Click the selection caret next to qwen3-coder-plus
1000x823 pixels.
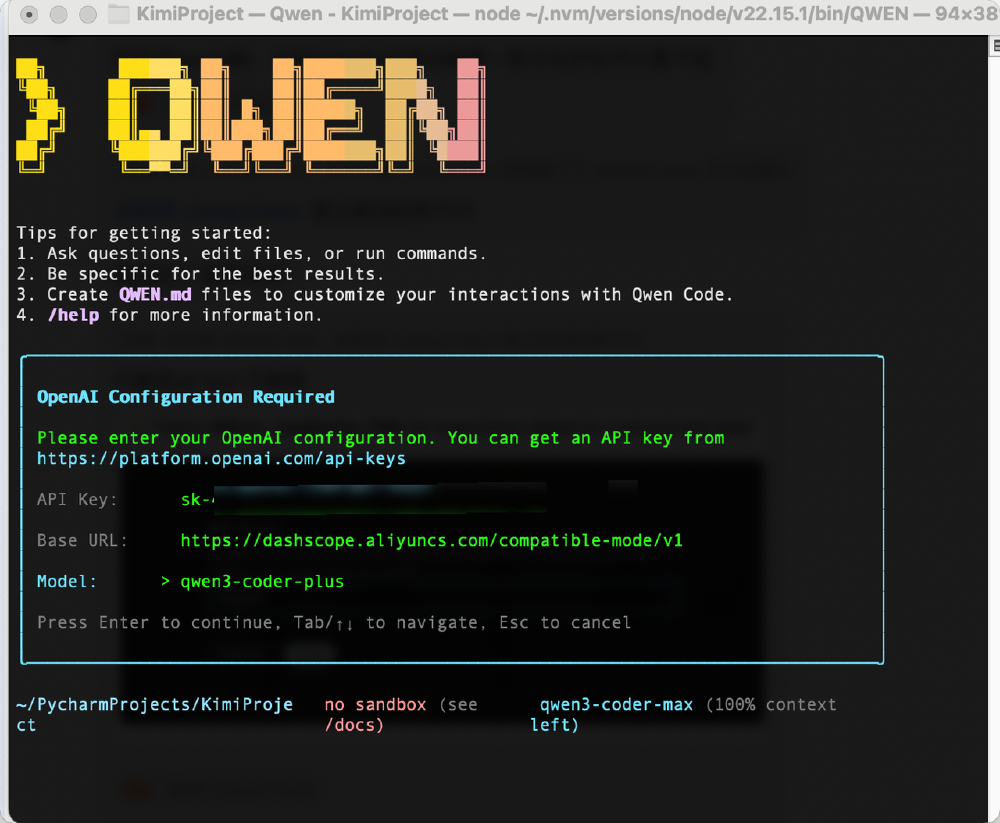pos(165,581)
